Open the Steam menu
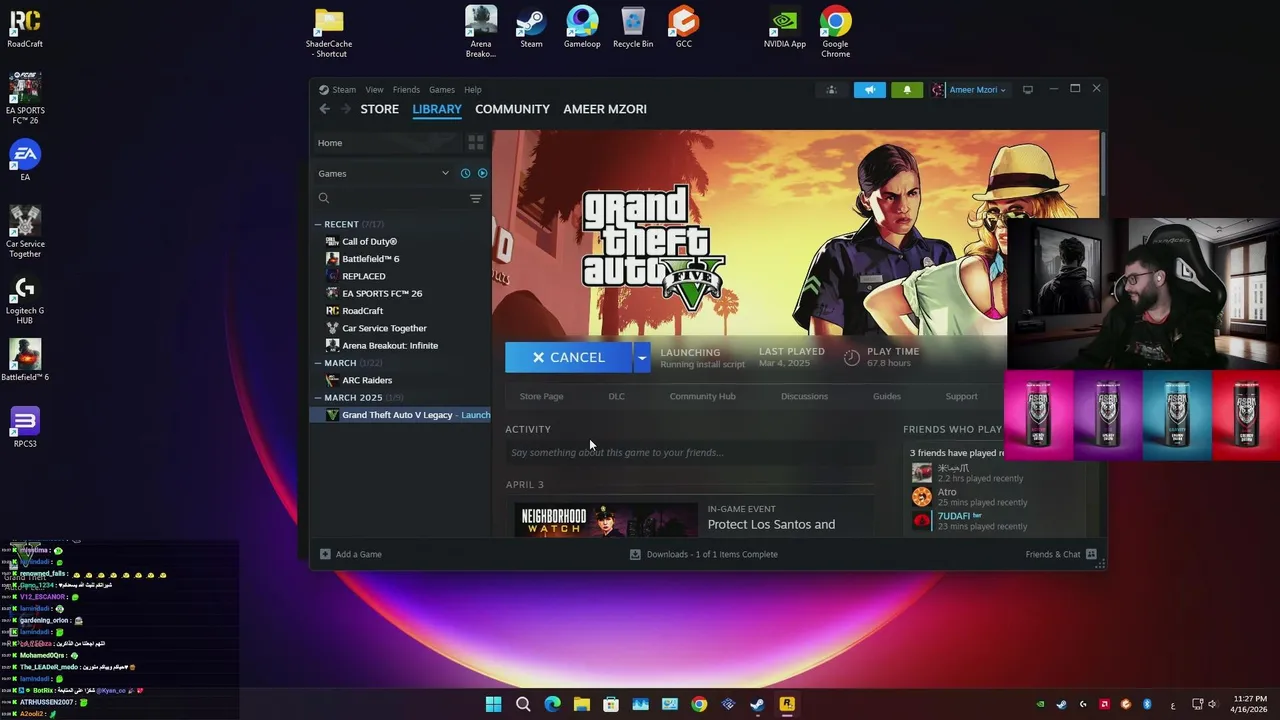Image resolution: width=1280 pixels, height=720 pixels. [x=343, y=90]
